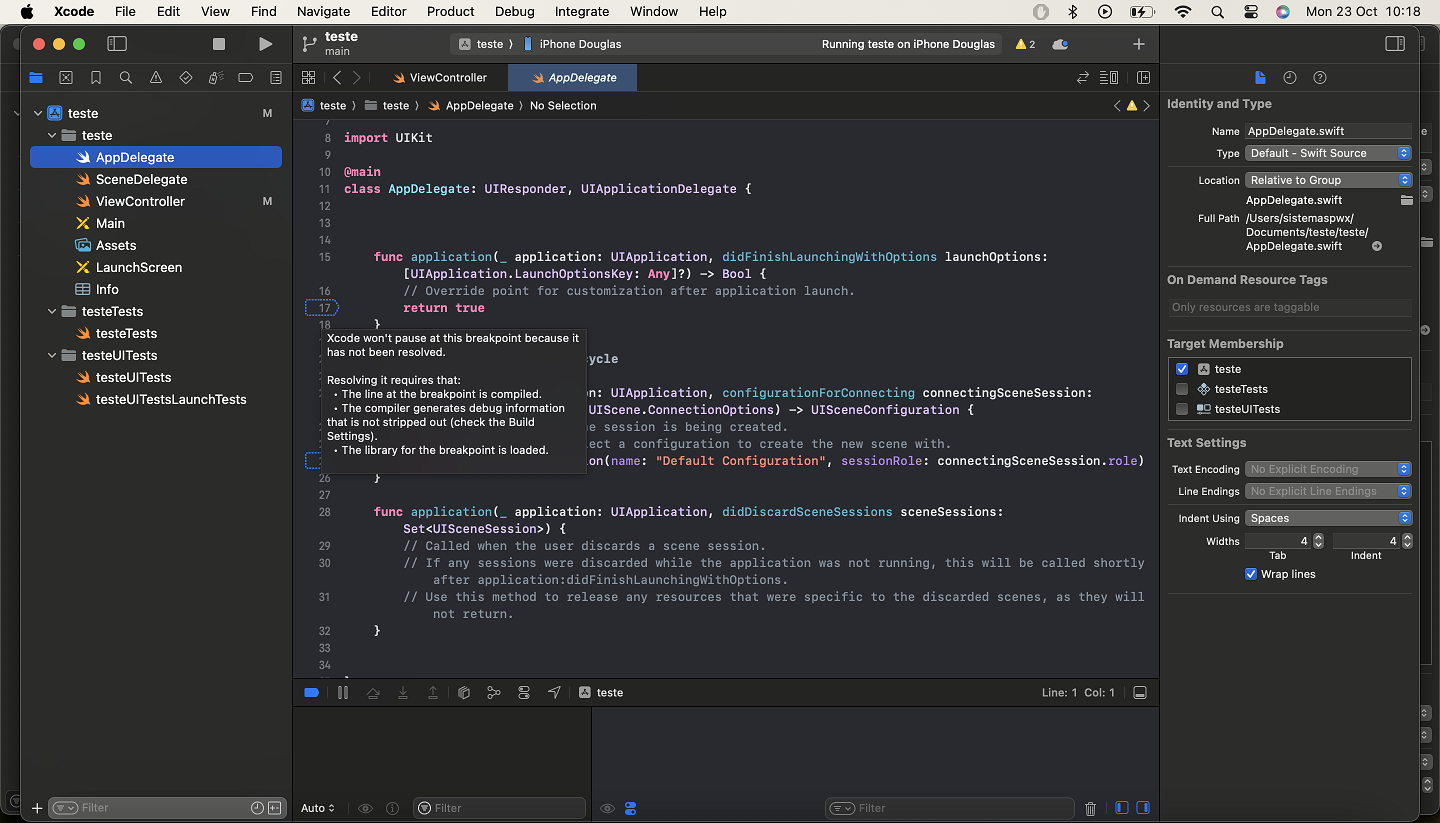Open the Debug Memory Graph tool
The width and height of the screenshot is (1440, 823).
tap(493, 692)
